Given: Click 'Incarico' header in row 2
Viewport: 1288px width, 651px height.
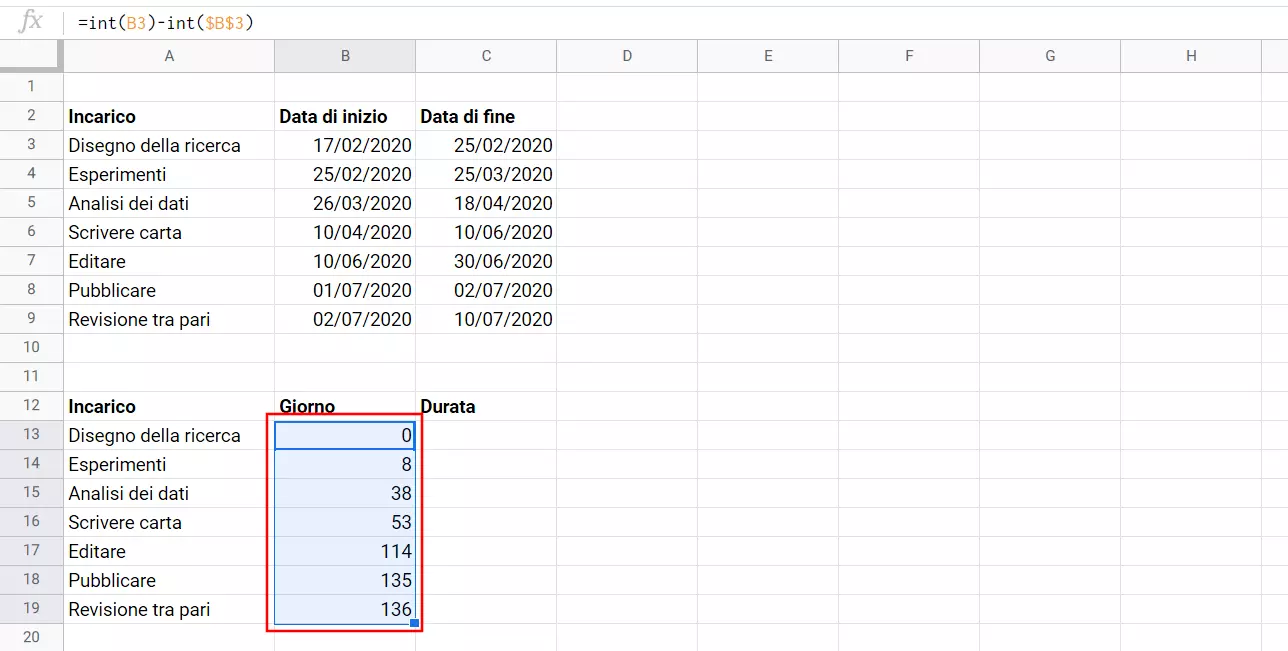Looking at the screenshot, I should [169, 116].
